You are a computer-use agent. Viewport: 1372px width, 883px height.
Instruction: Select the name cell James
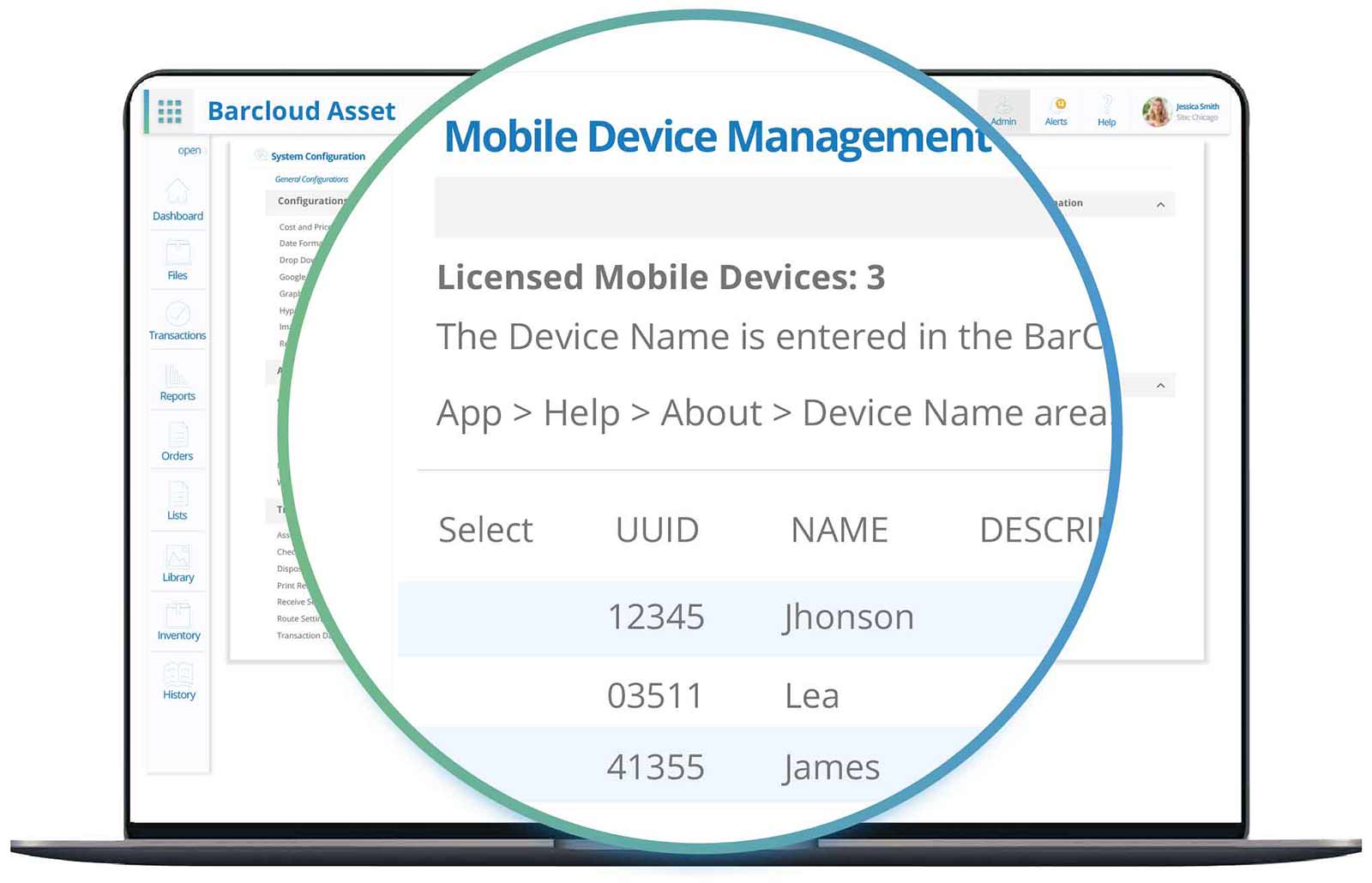point(831,768)
